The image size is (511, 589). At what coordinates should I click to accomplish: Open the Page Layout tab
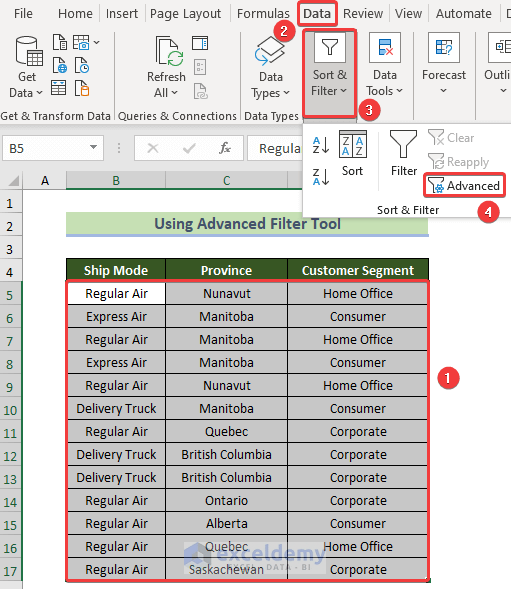pyautogui.click(x=185, y=14)
